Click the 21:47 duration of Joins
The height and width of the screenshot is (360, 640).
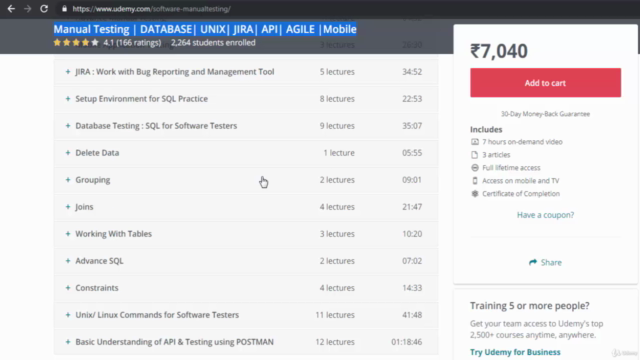412,207
